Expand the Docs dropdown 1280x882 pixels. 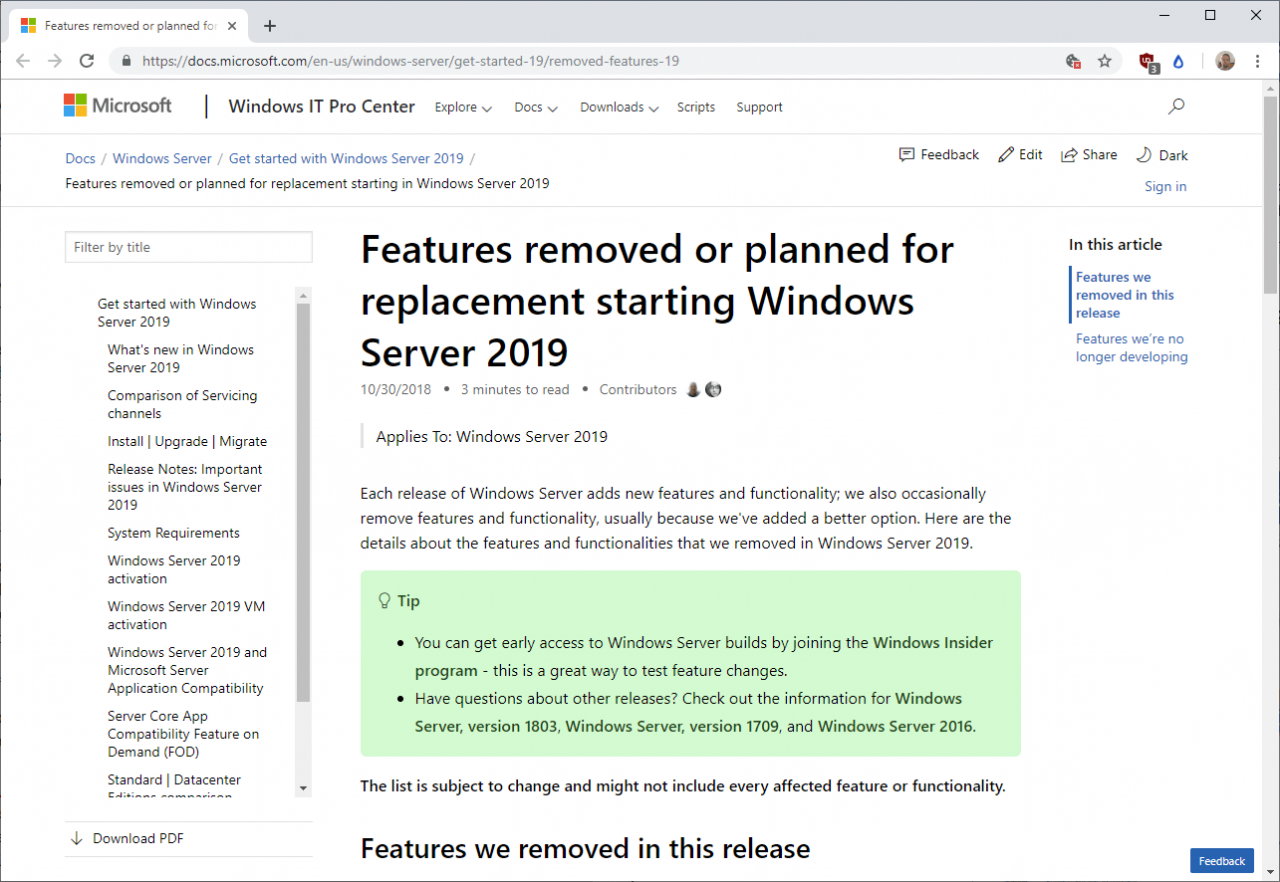[535, 107]
